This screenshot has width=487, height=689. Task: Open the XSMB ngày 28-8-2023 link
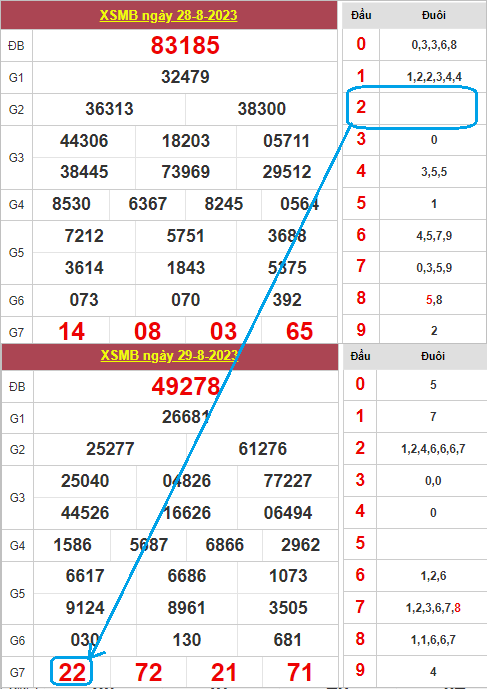point(168,15)
